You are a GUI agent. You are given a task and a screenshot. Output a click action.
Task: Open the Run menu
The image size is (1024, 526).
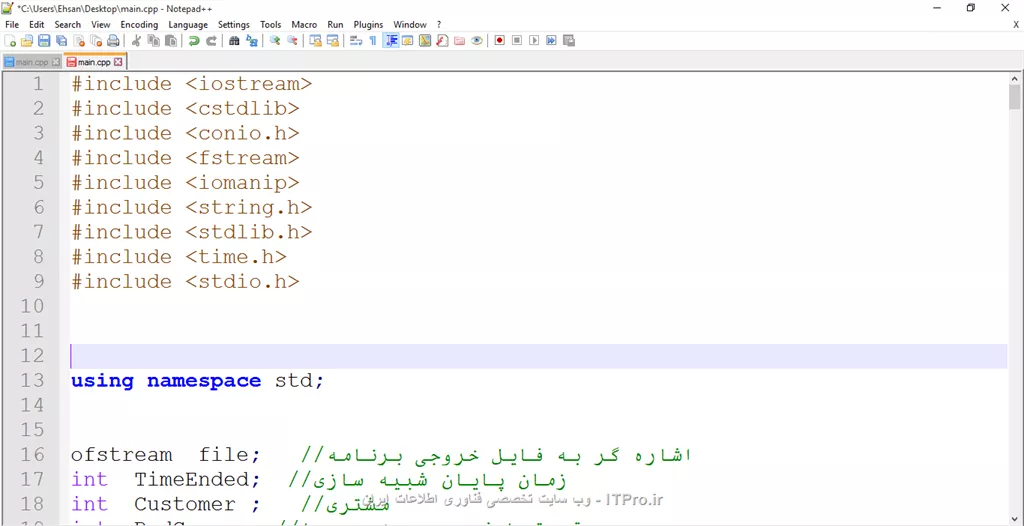pos(335,25)
